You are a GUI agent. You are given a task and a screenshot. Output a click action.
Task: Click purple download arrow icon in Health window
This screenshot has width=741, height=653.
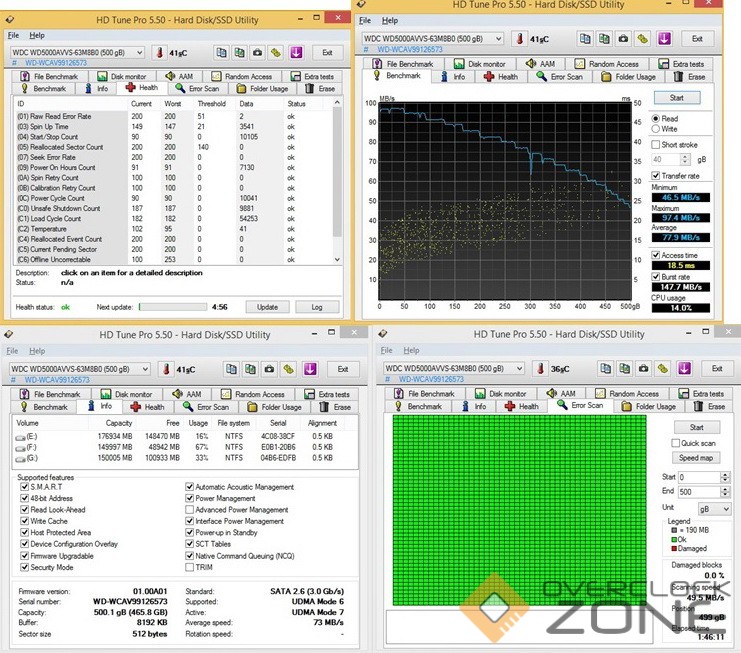tap(296, 52)
